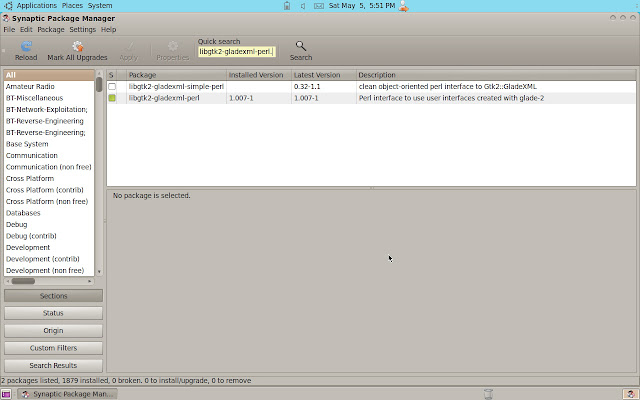Click the Properties gear icon
The width and height of the screenshot is (640, 400).
click(x=173, y=46)
